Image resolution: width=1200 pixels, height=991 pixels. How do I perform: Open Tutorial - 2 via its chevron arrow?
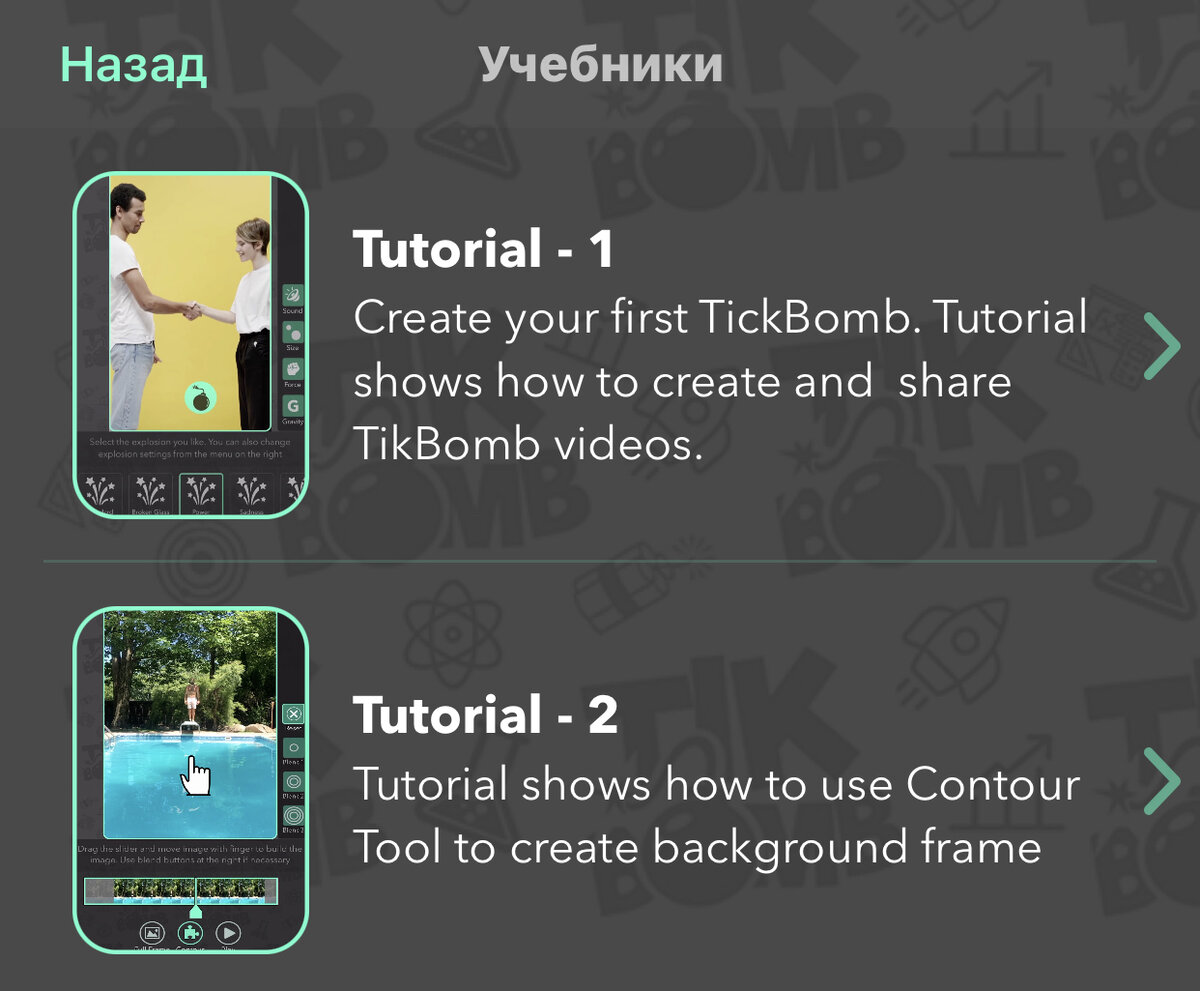point(1162,780)
